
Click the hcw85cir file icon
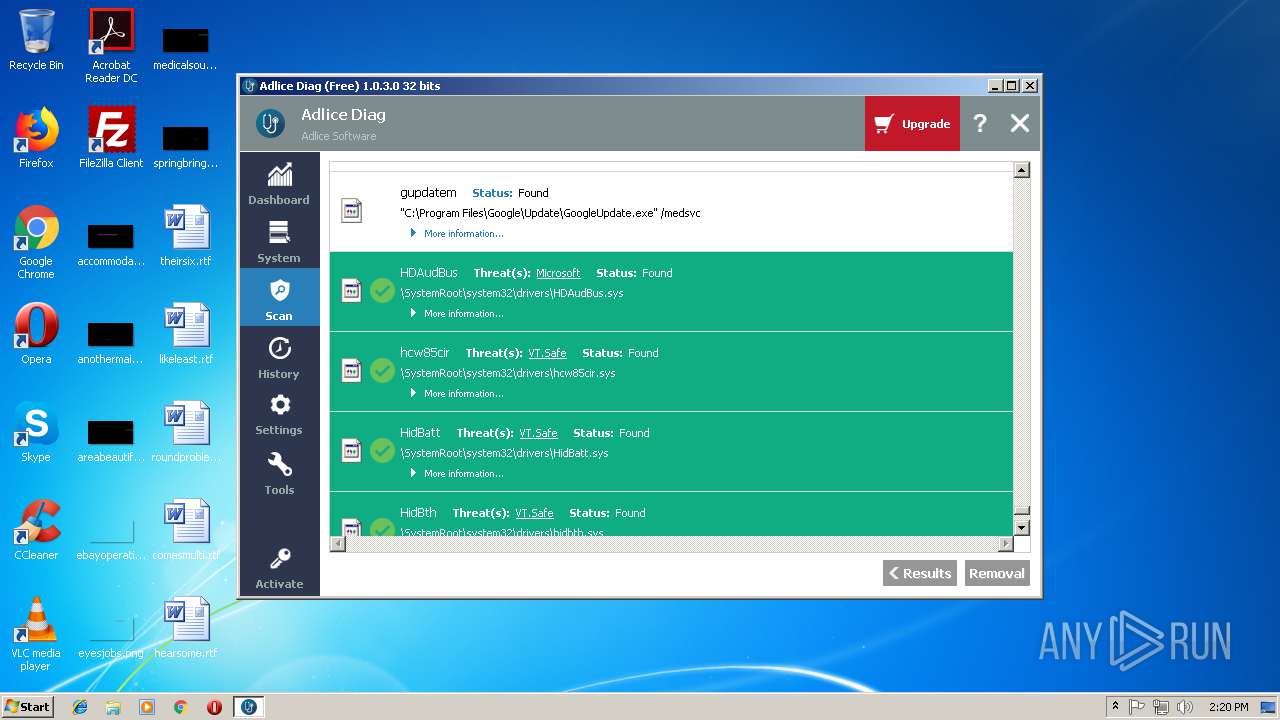[351, 370]
